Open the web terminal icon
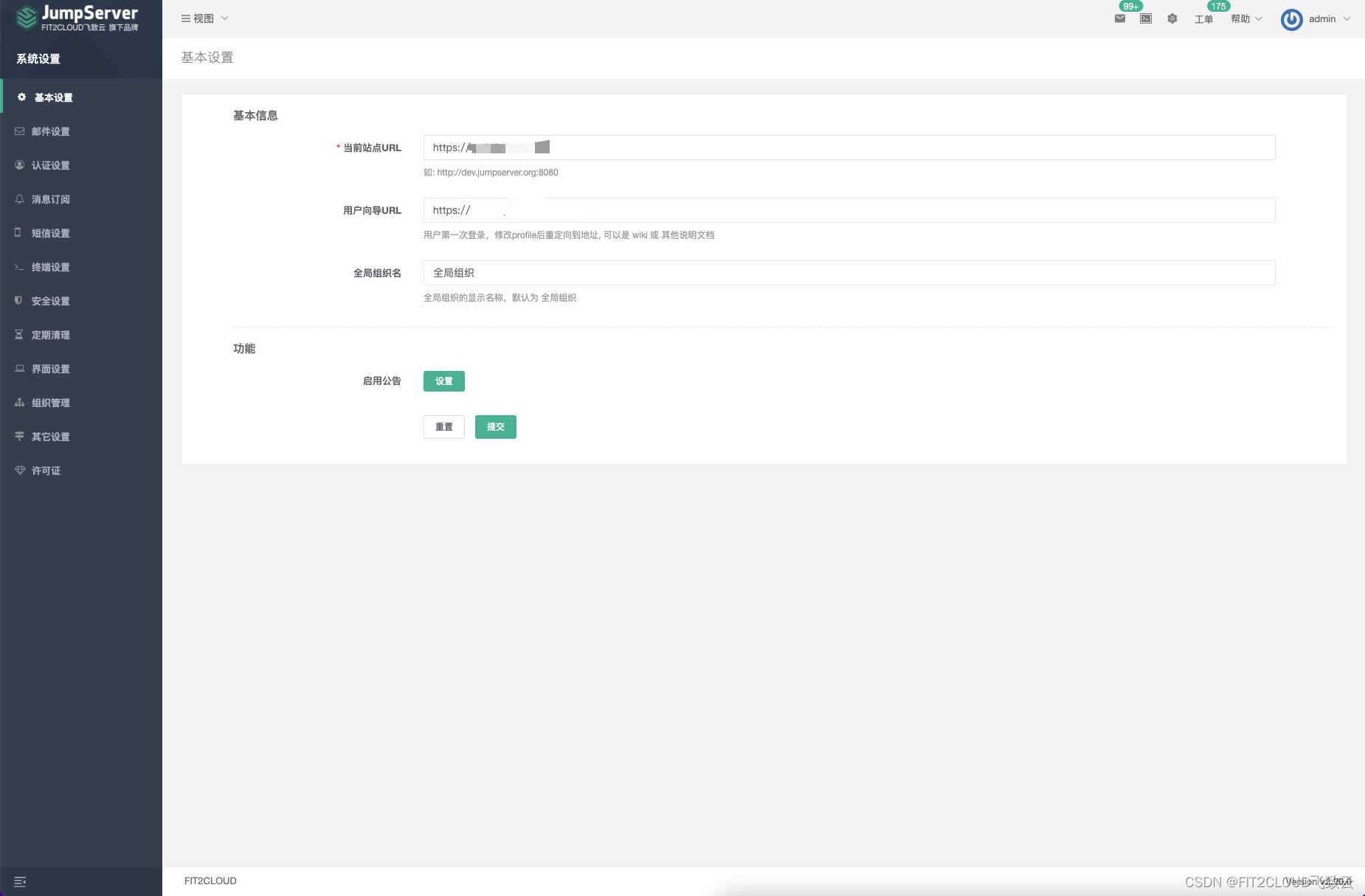The height and width of the screenshot is (896, 1365). tap(1146, 18)
